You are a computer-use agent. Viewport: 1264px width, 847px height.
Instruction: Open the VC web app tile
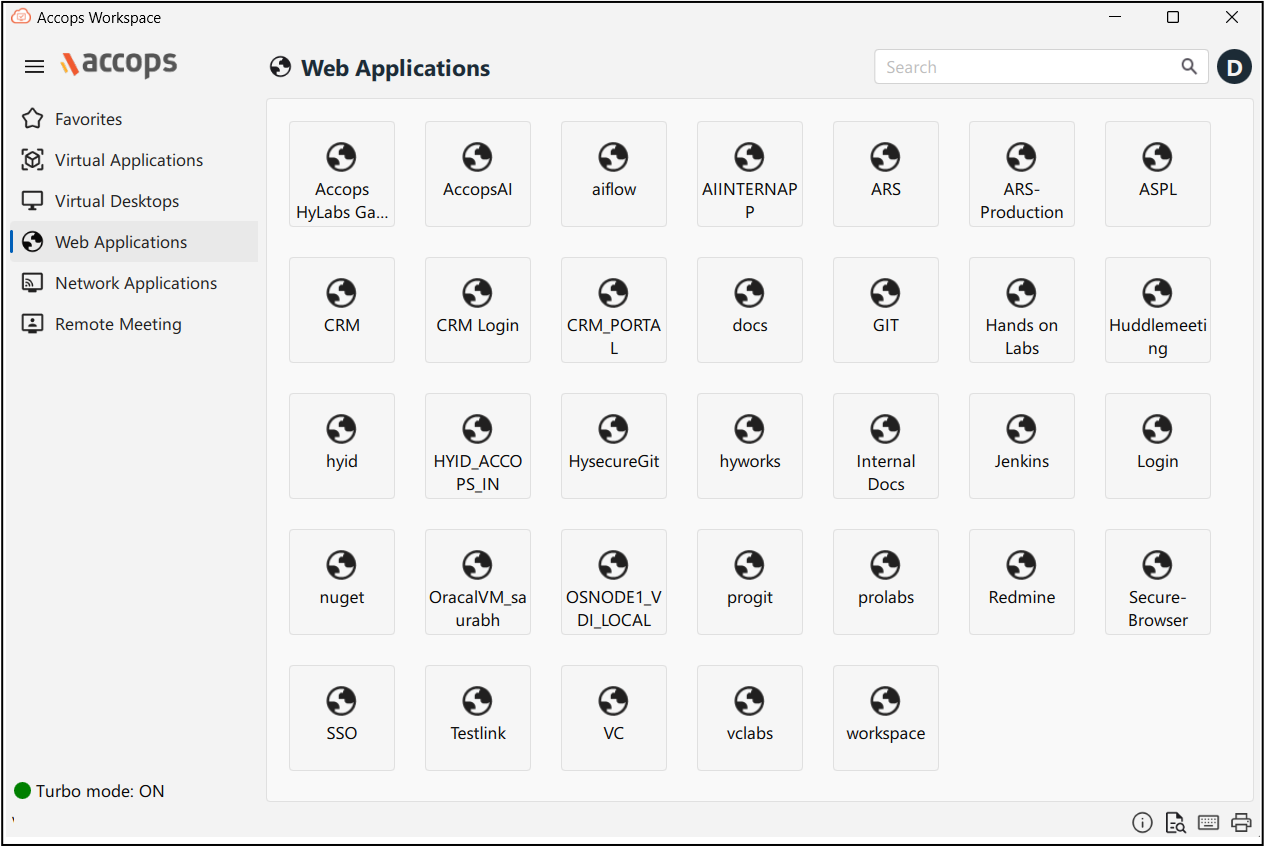pos(614,718)
